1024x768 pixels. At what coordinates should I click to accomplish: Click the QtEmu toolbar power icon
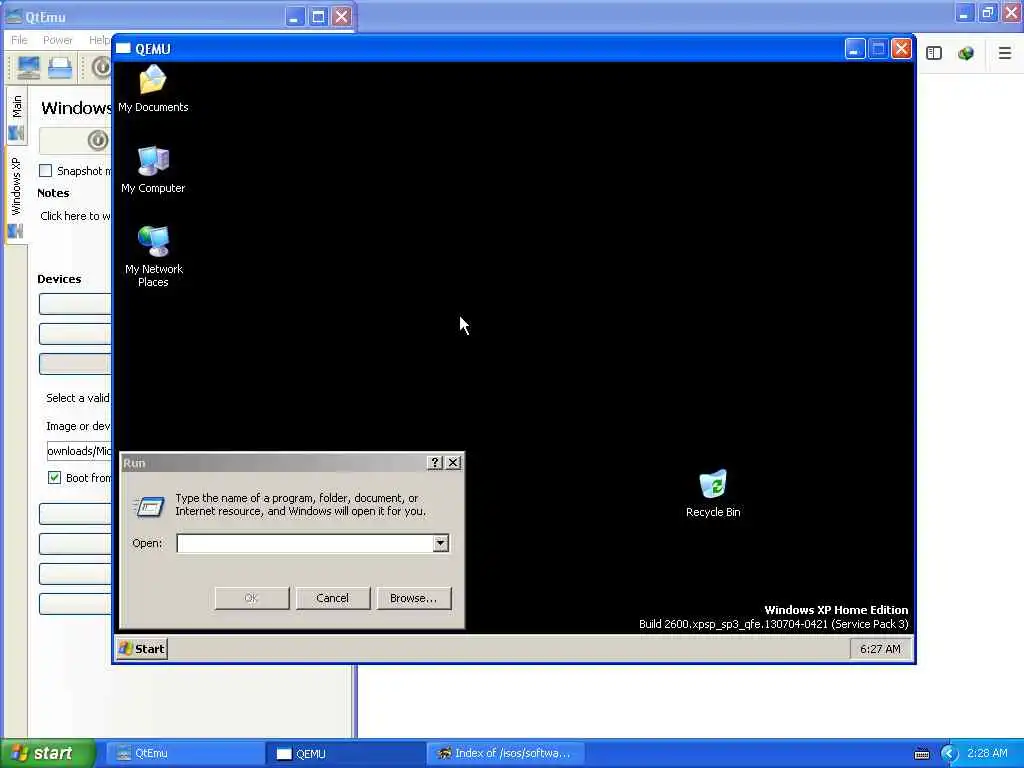coord(101,68)
